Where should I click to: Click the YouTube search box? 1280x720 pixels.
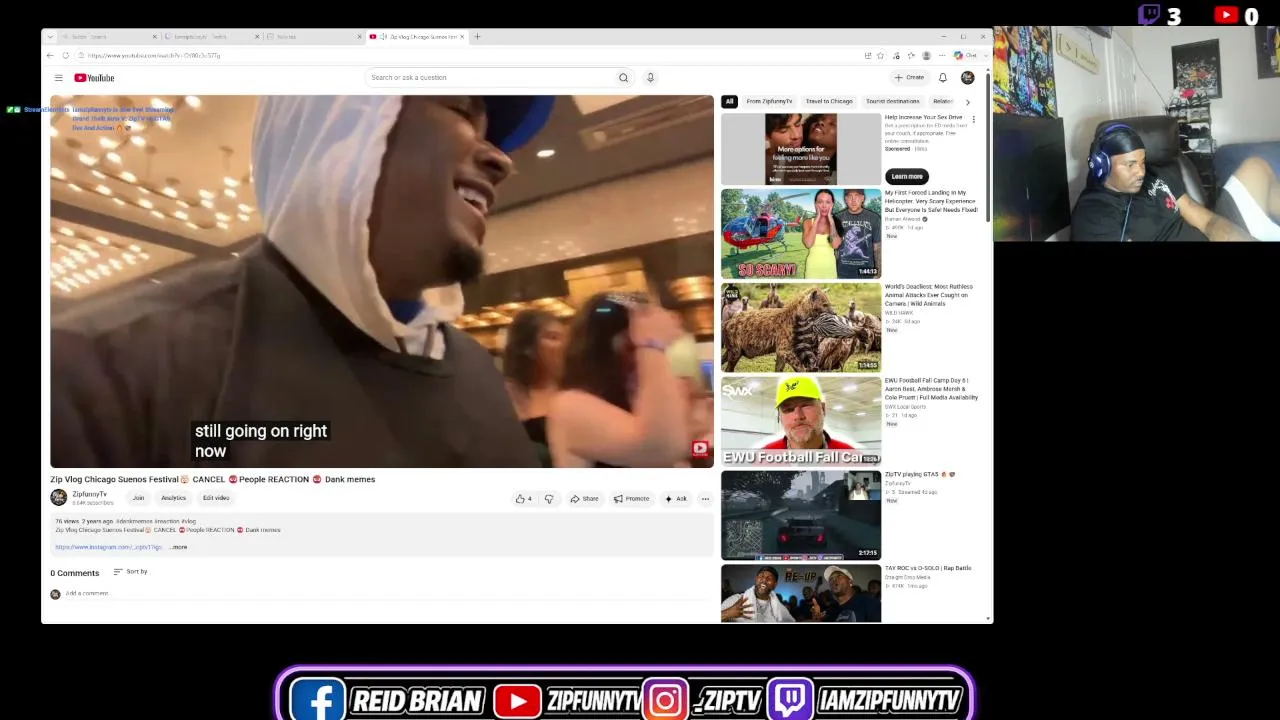pyautogui.click(x=490, y=78)
